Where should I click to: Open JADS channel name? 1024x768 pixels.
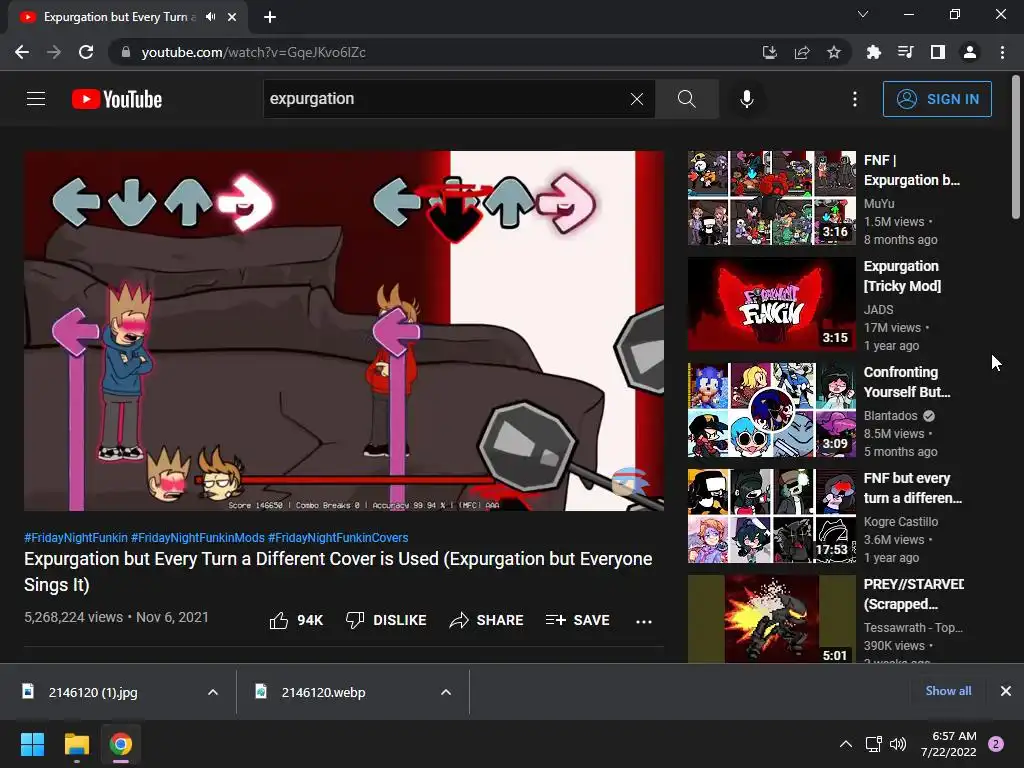point(878,310)
